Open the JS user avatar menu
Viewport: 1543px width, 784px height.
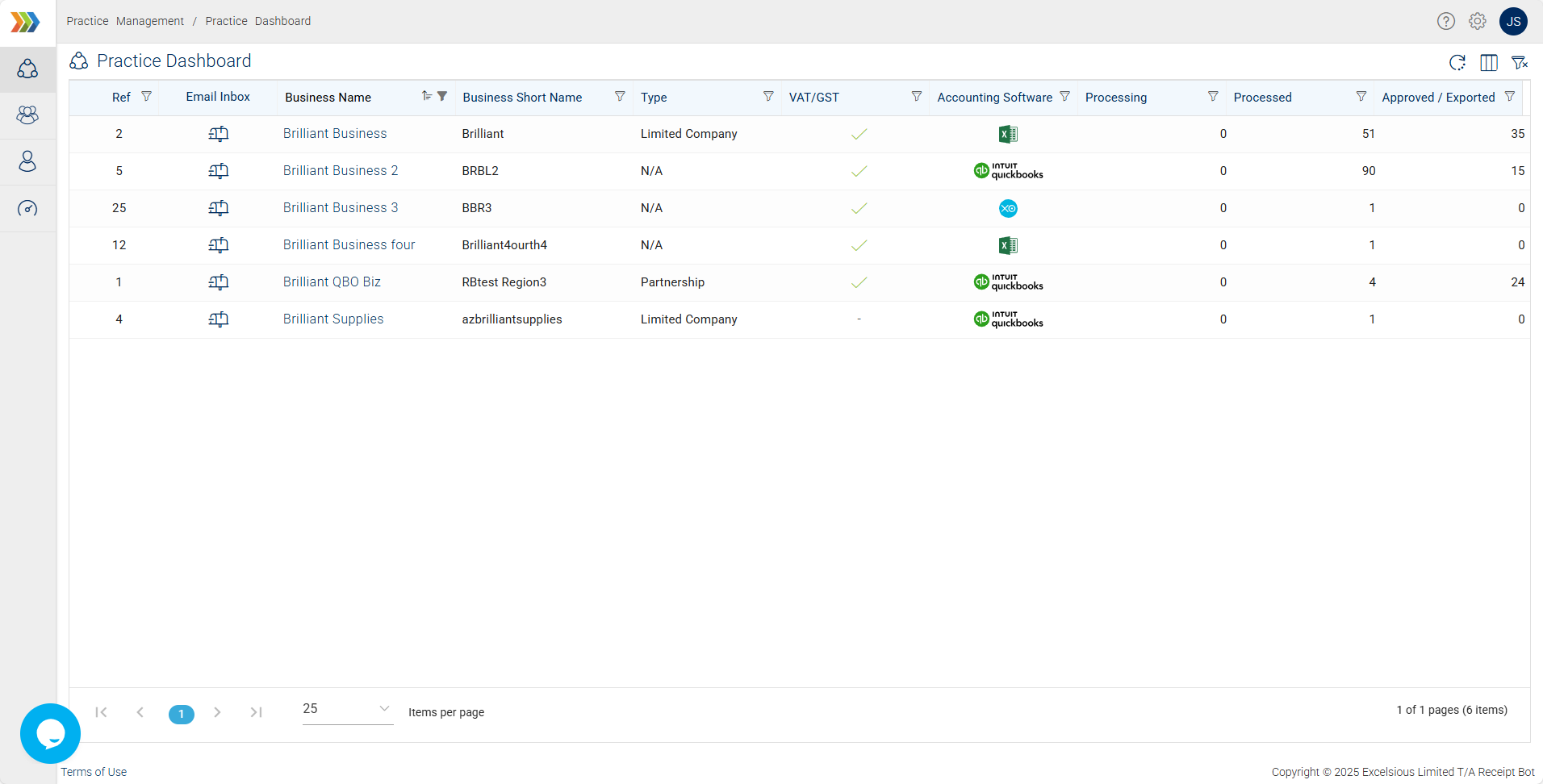pyautogui.click(x=1513, y=21)
